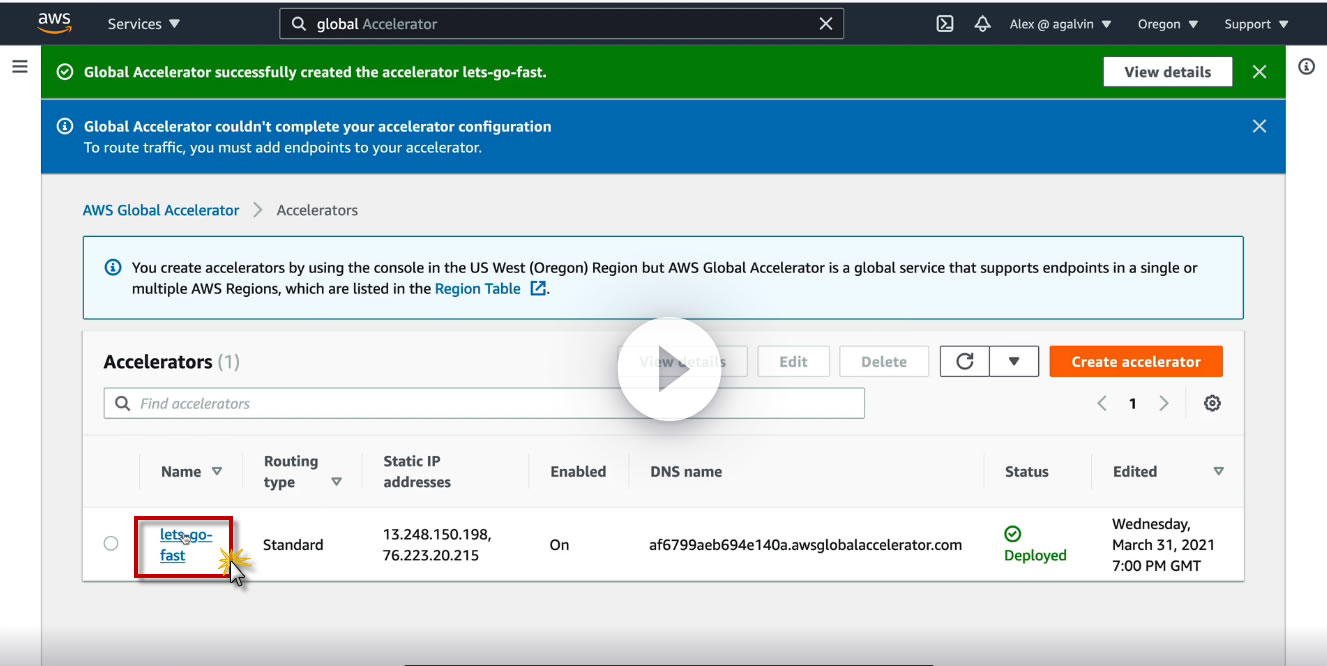Image resolution: width=1327 pixels, height=666 pixels.
Task: Click the Deployed status text
Action: (1035, 555)
